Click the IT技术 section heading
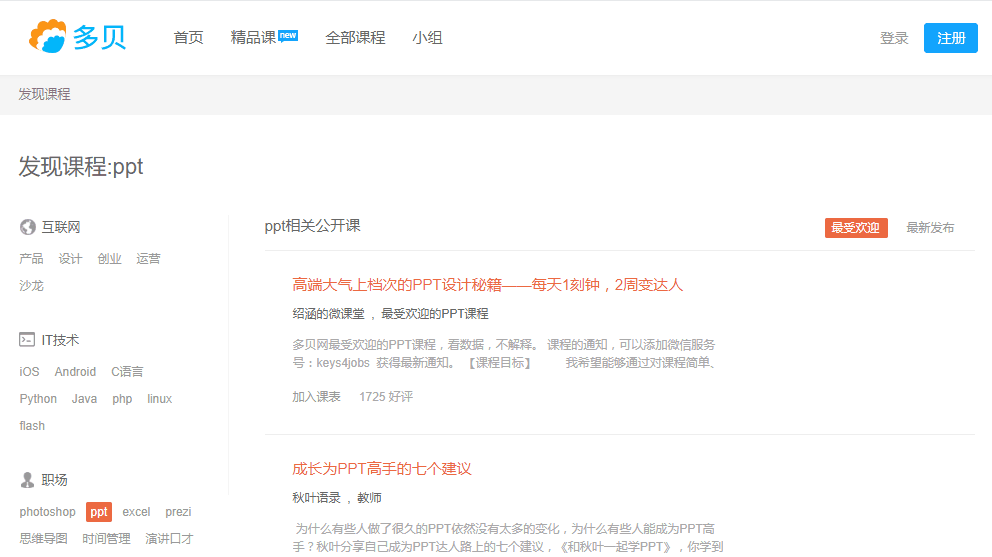This screenshot has width=992, height=557. (x=60, y=340)
